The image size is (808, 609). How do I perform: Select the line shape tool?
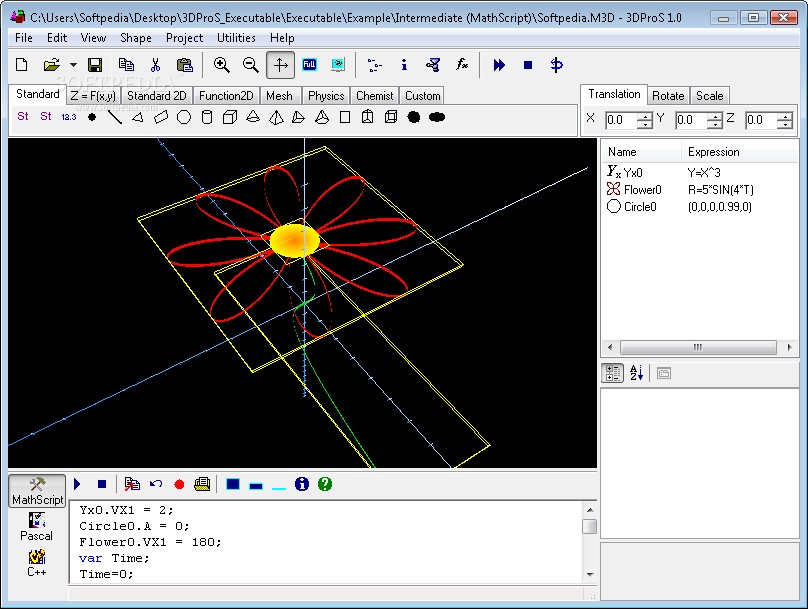115,117
